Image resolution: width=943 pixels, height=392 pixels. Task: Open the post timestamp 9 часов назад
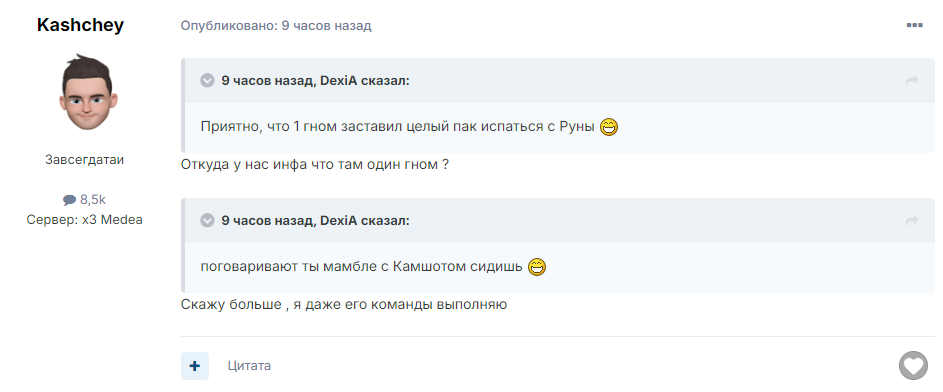pyautogui.click(x=327, y=26)
